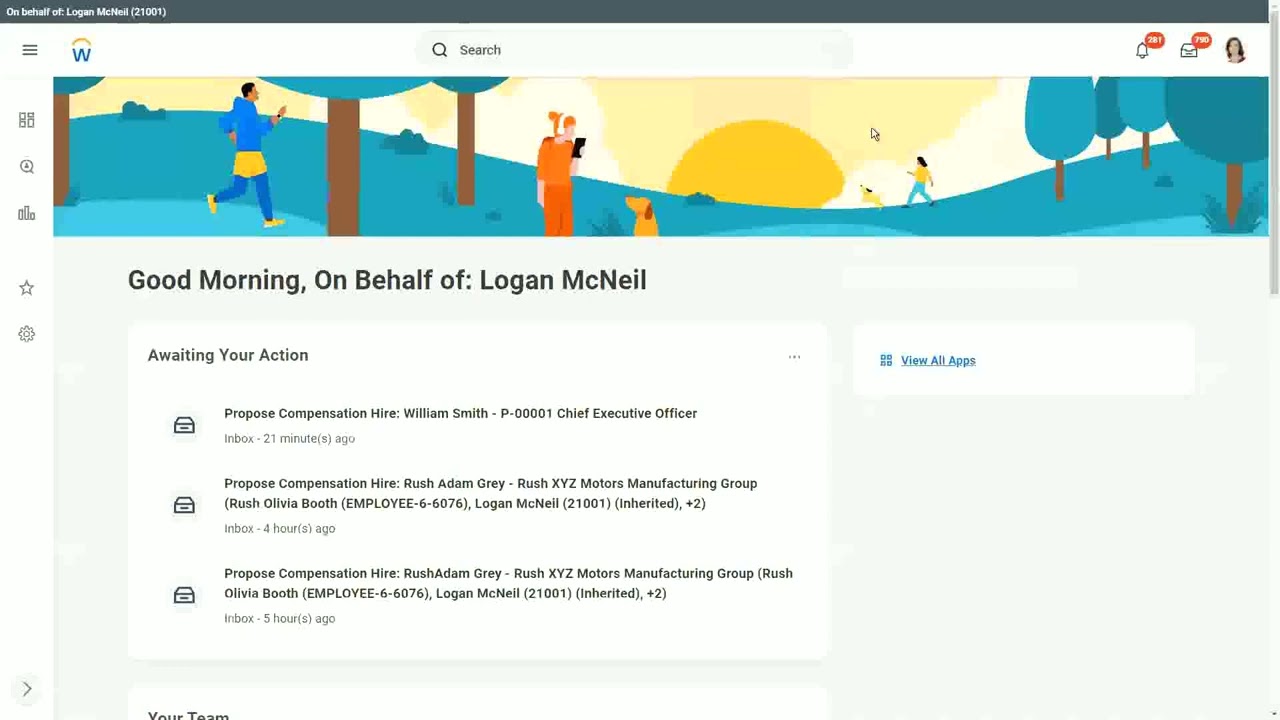This screenshot has height=720, width=1280.
Task: Click 'On behalf of: Logan McNeil (21001)' top bar
Action: (86, 11)
